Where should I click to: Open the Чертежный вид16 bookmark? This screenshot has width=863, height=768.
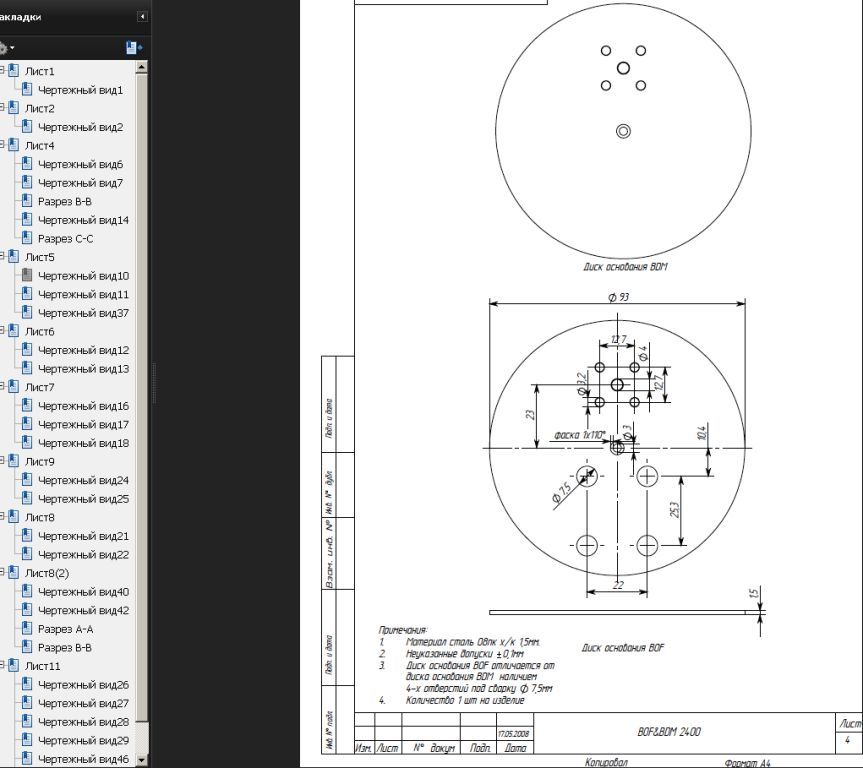(x=83, y=406)
